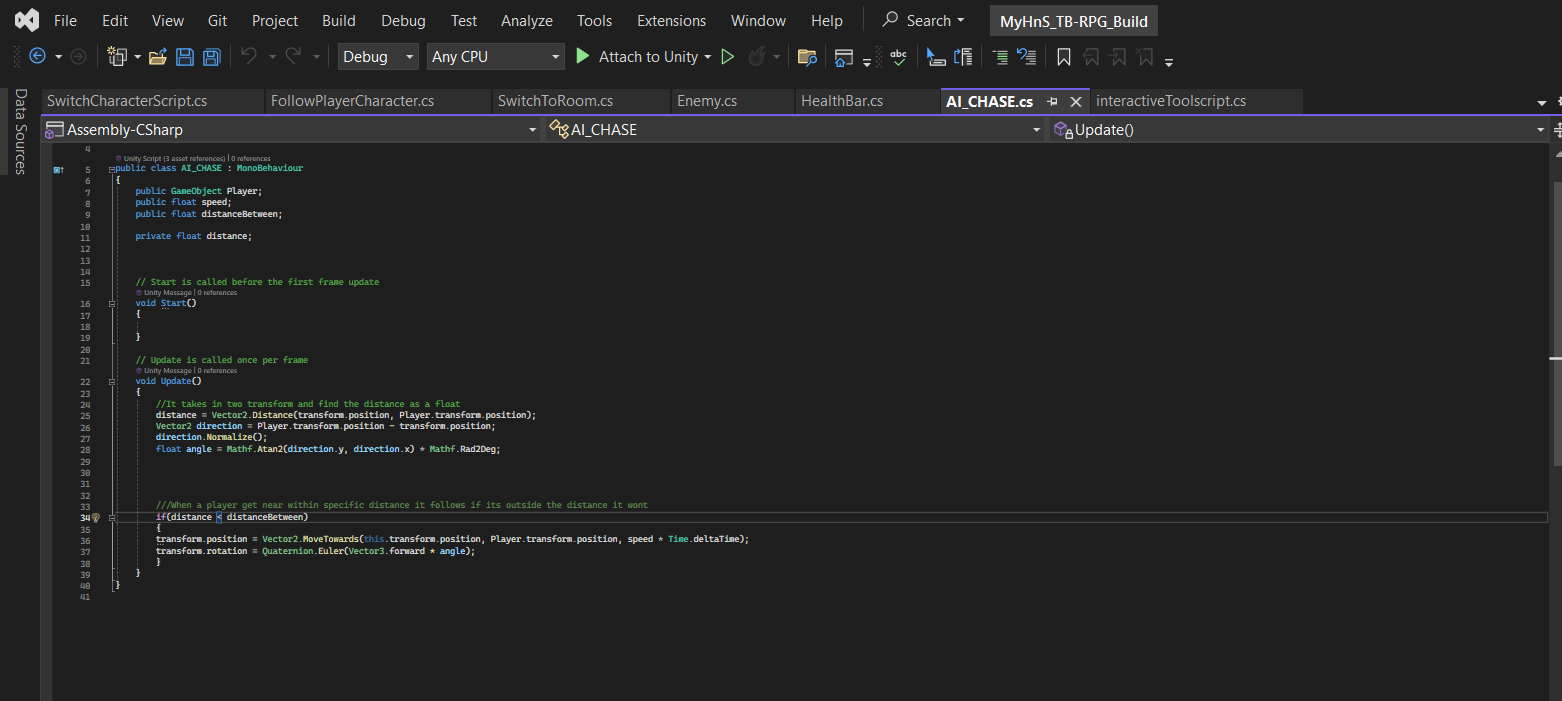Click the Redo arrow icon
The width and height of the screenshot is (1562, 701).
(294, 57)
